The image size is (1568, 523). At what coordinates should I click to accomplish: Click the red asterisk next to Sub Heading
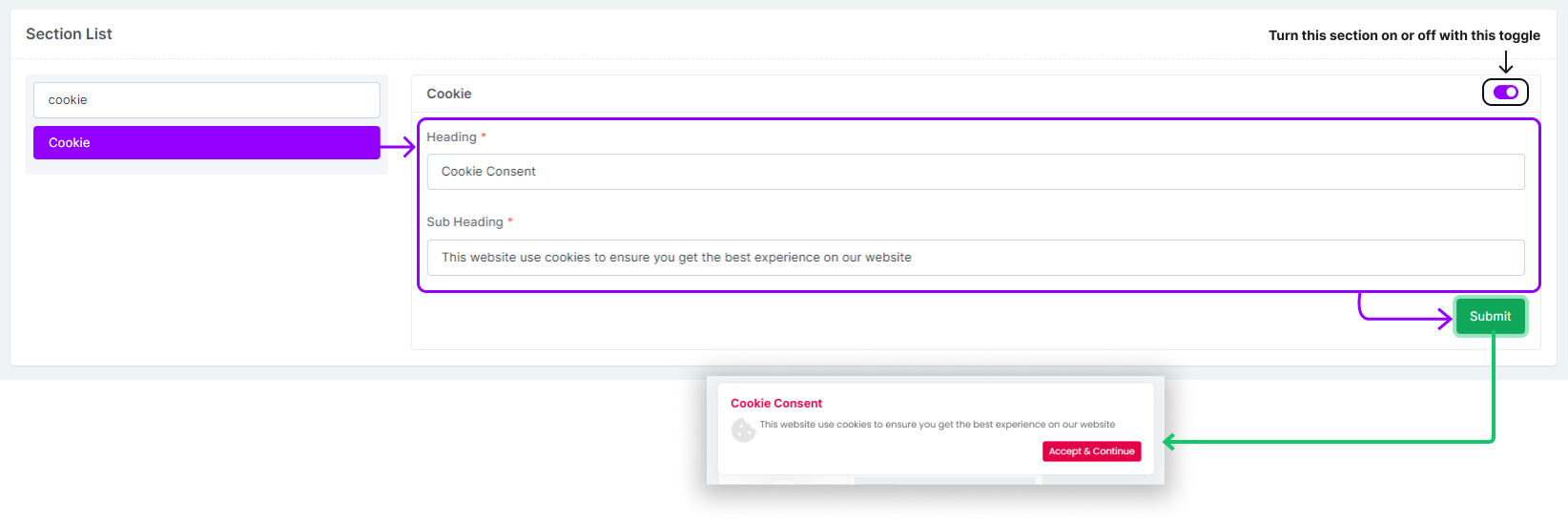[510, 221]
